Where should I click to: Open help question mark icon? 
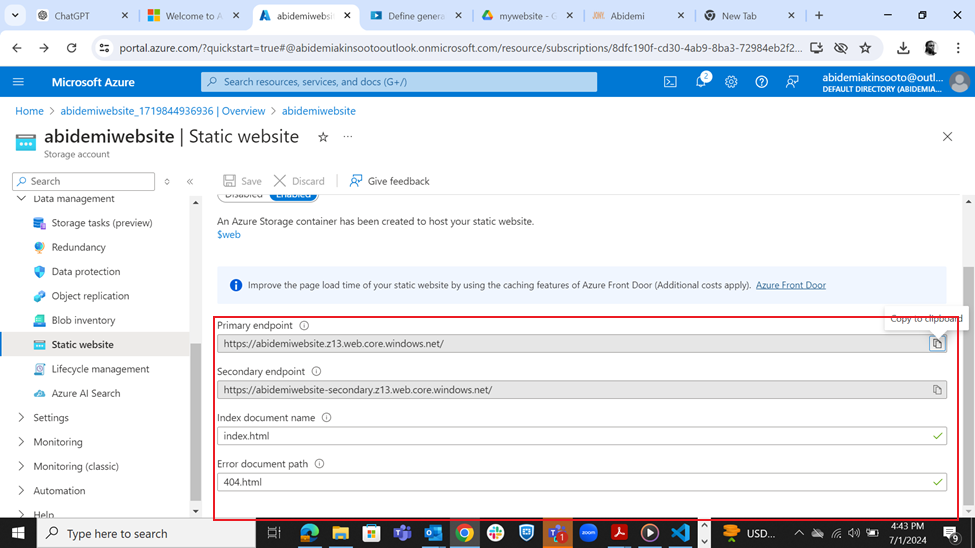[762, 81]
